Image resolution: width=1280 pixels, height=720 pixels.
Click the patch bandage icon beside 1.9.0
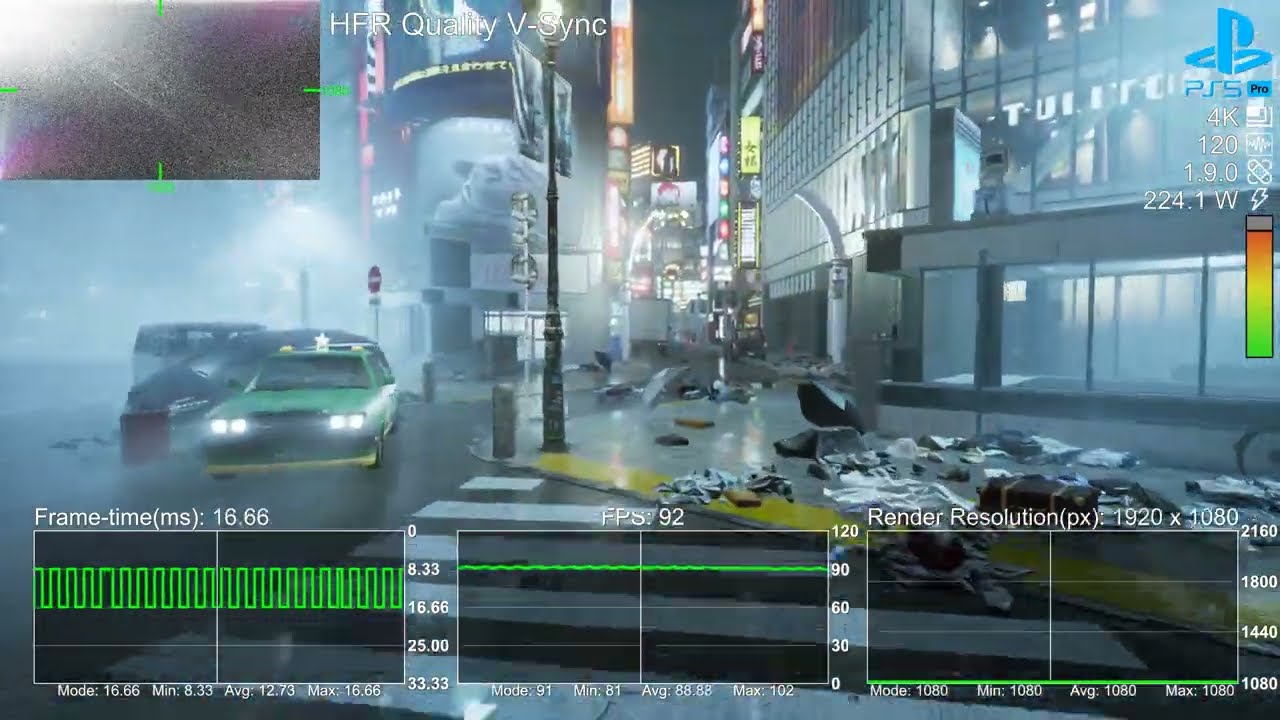coord(1260,173)
